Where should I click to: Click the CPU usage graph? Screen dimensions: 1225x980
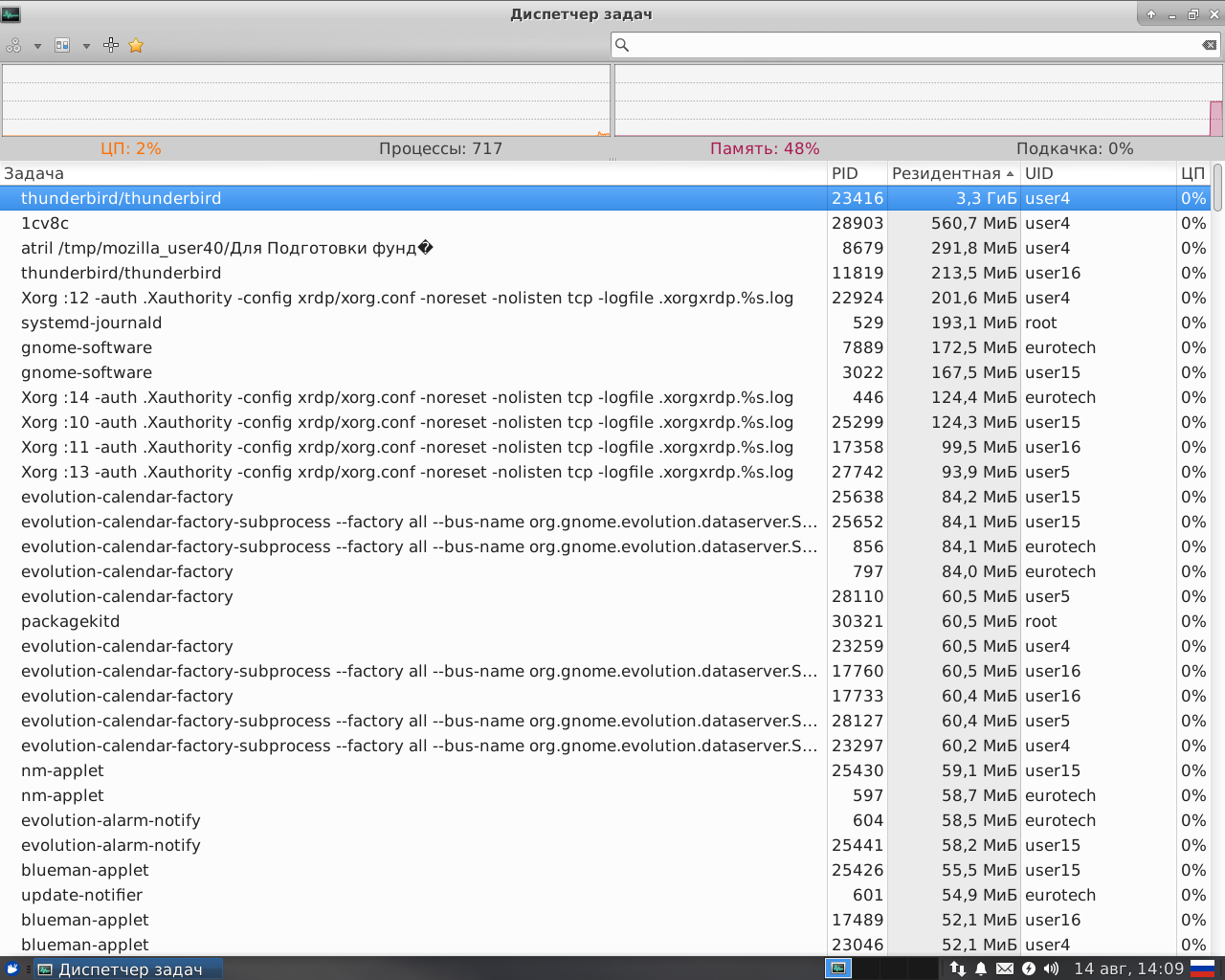click(306, 100)
